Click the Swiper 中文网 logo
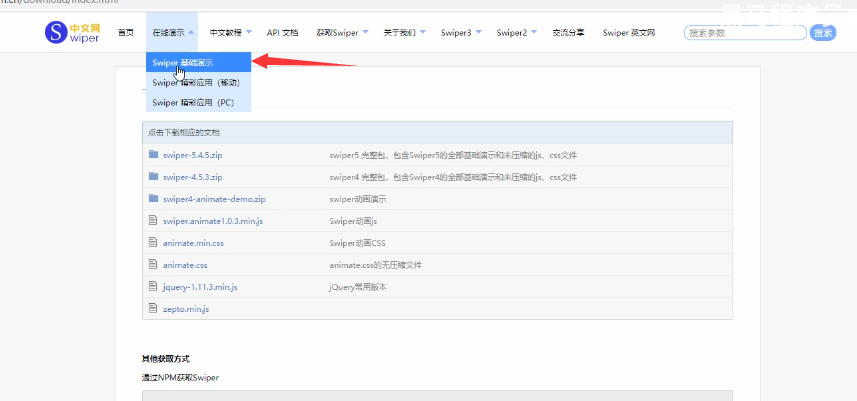857x401 pixels. click(72, 33)
